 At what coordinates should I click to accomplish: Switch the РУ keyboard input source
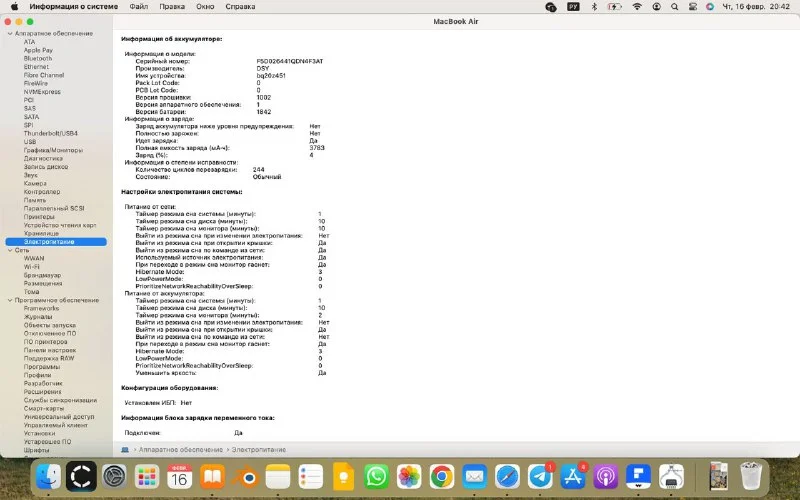point(573,6)
